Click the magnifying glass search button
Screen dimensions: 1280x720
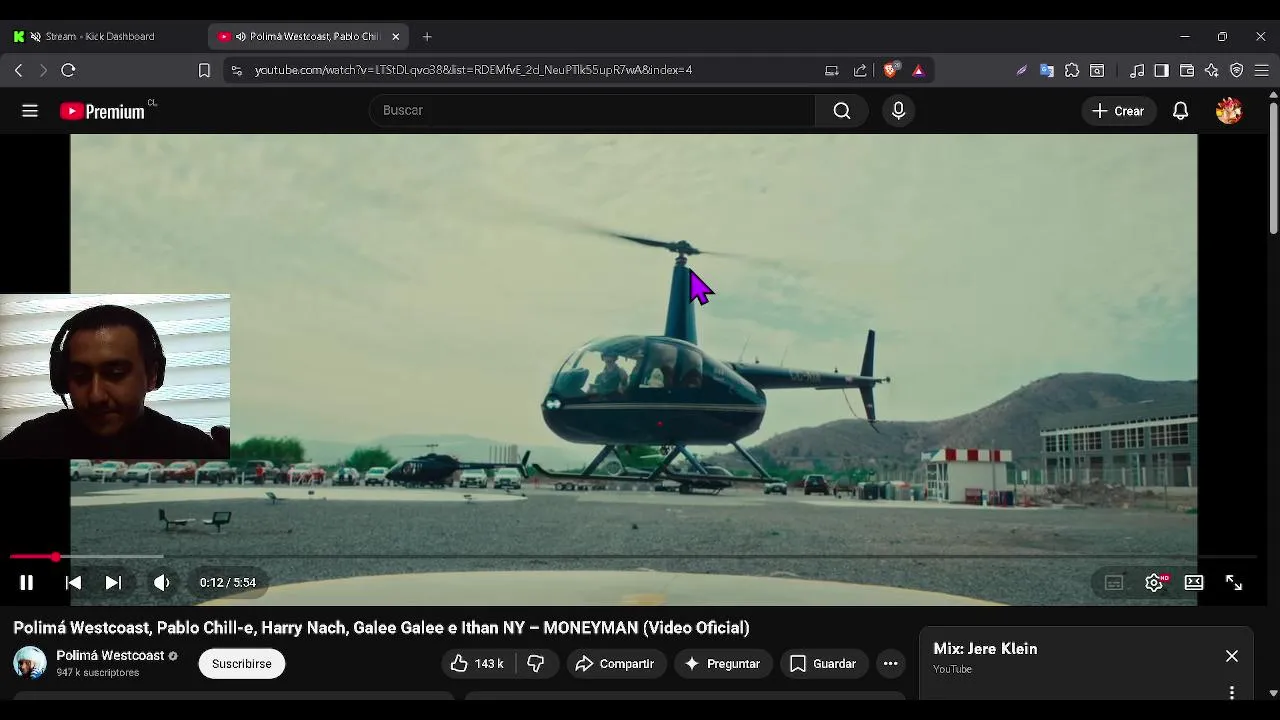842,110
